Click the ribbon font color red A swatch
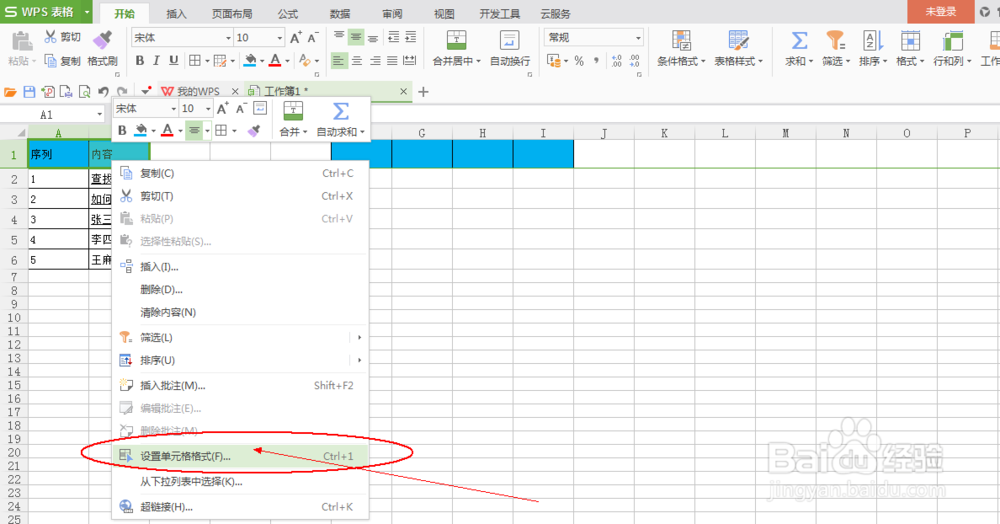This screenshot has height=524, width=1000. pos(275,61)
